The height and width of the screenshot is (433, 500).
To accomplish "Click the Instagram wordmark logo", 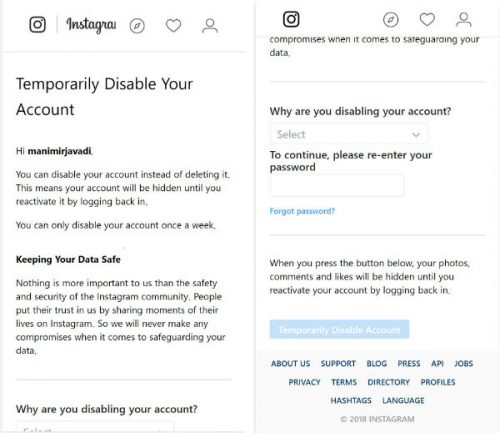I will [x=91, y=25].
